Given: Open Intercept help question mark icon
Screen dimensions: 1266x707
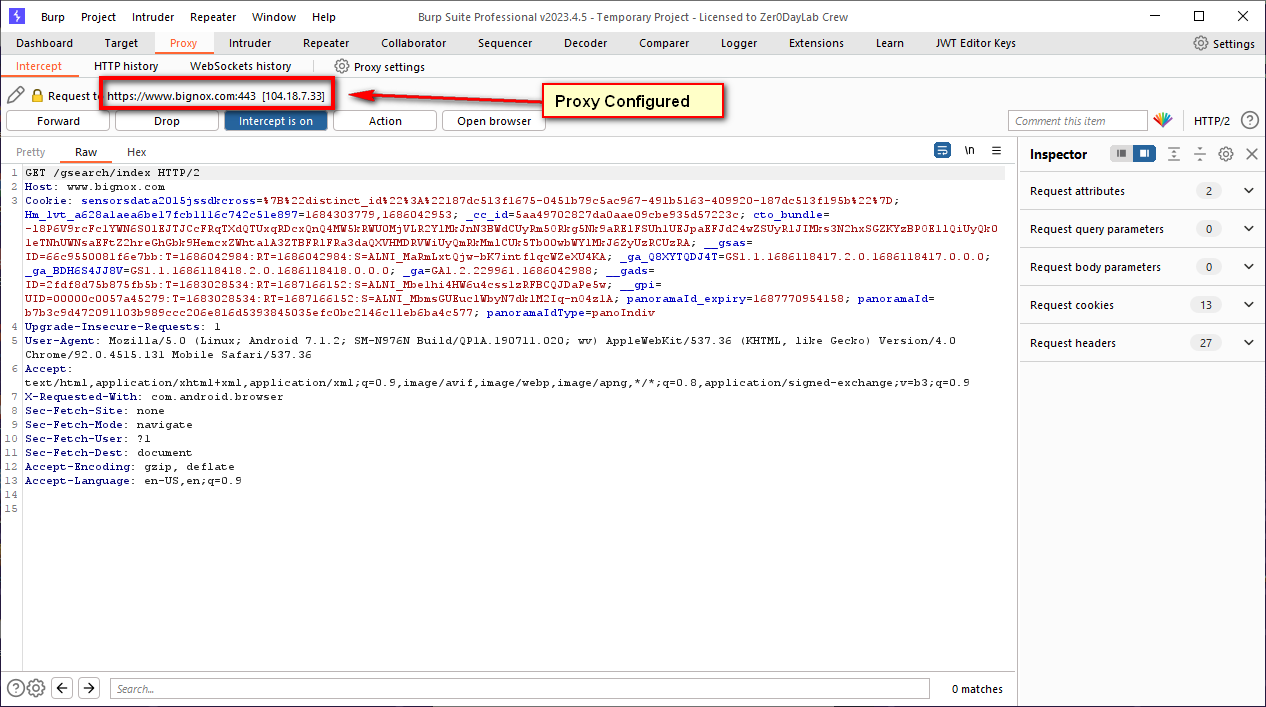Looking at the screenshot, I should click(1249, 121).
